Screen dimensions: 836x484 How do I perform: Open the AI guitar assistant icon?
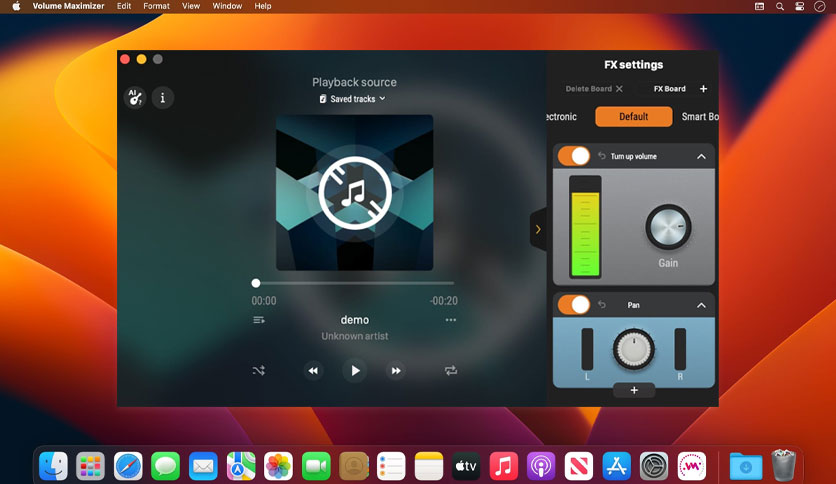pos(135,98)
